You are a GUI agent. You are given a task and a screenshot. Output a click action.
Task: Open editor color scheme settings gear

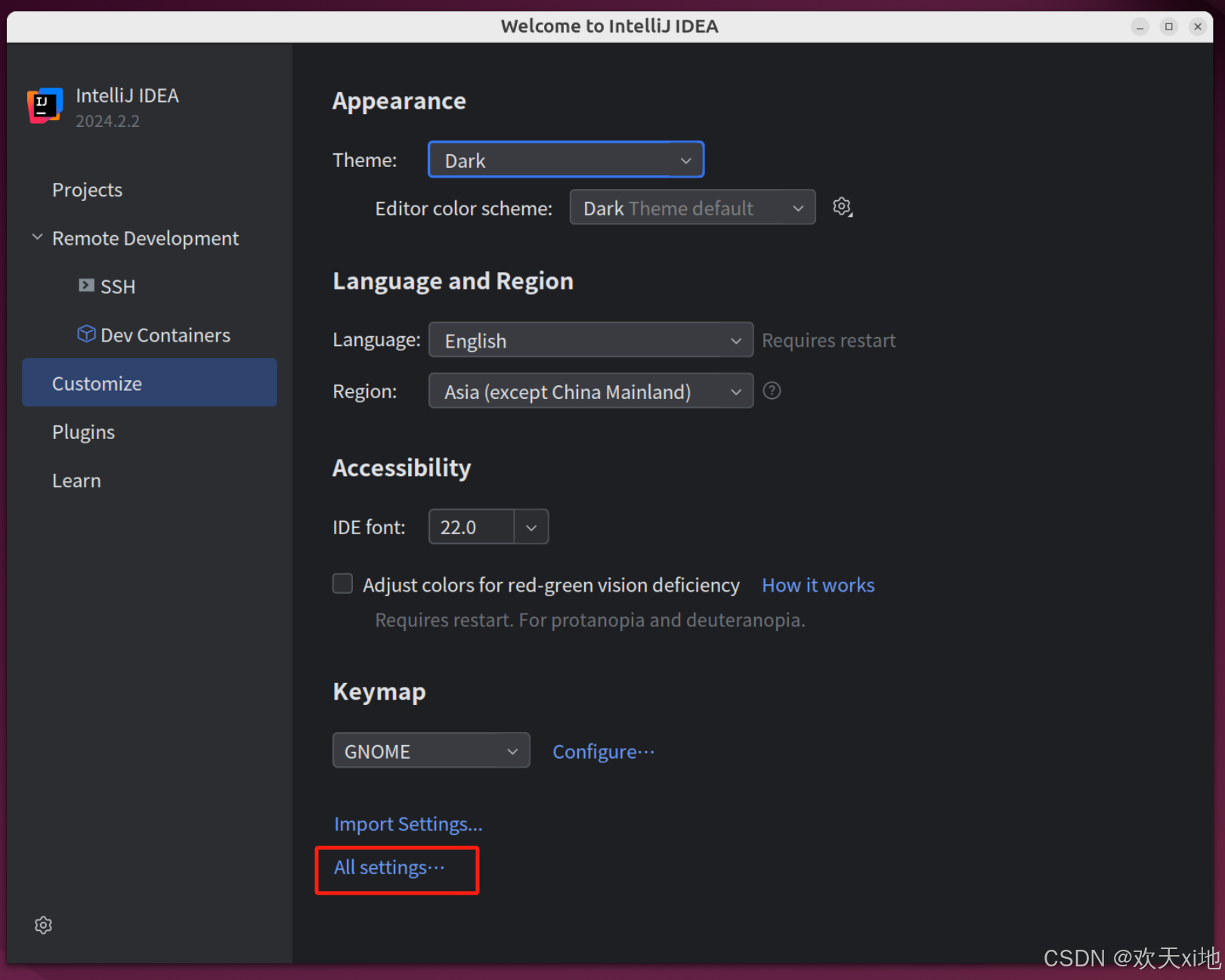click(842, 207)
